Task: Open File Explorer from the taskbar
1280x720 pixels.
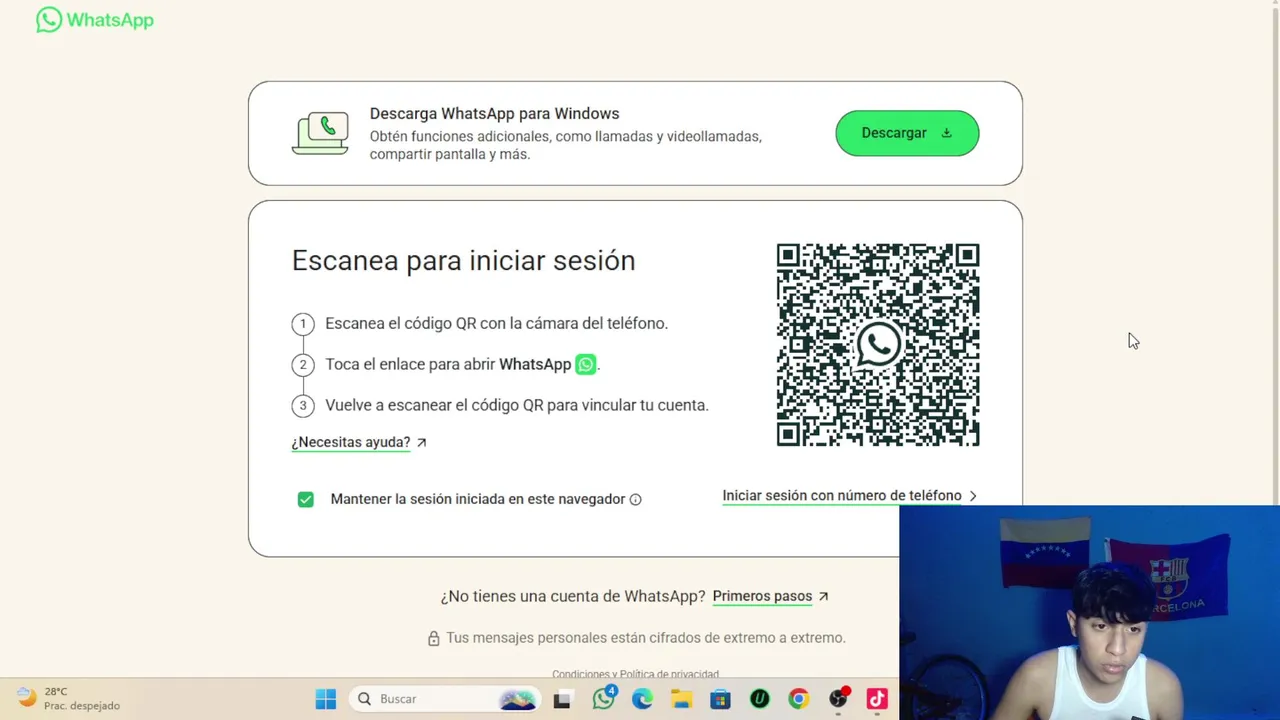Action: coord(681,699)
